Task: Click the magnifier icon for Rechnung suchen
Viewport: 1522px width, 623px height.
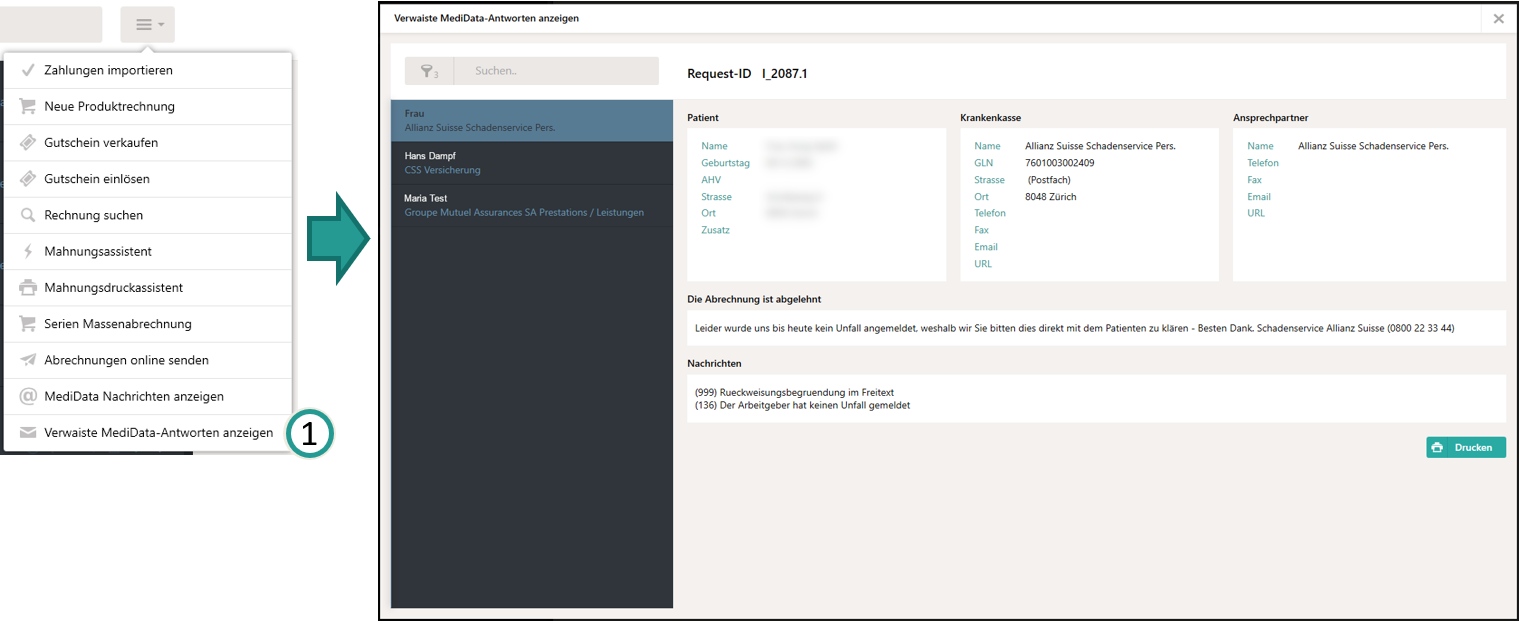Action: (x=28, y=215)
